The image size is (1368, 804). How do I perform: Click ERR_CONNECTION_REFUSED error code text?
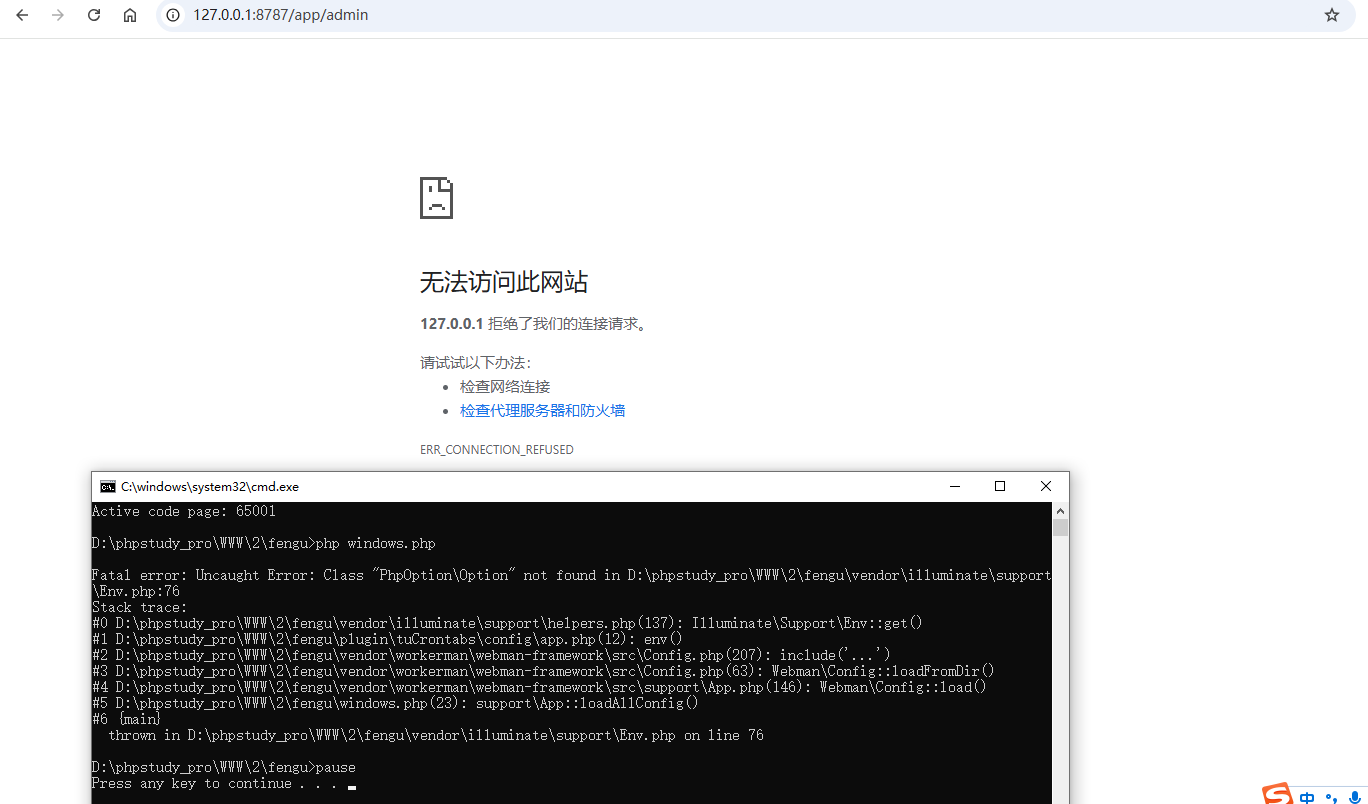pyautogui.click(x=497, y=450)
